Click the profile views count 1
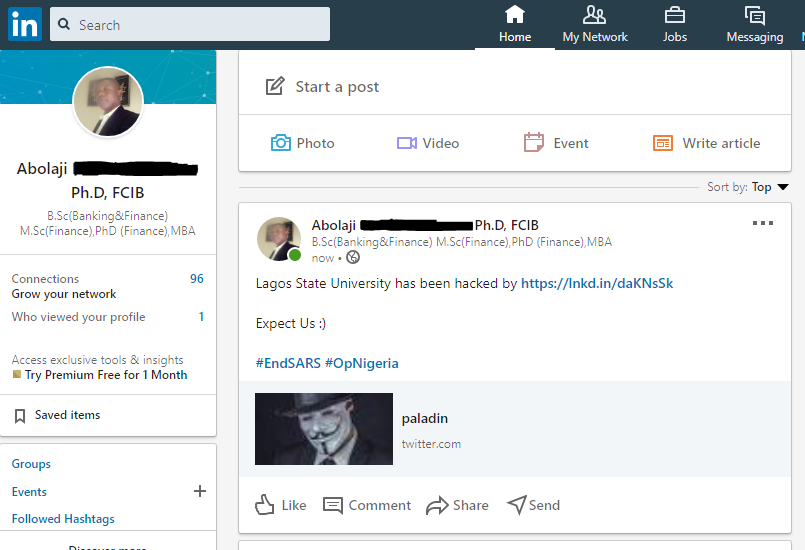 click(201, 317)
